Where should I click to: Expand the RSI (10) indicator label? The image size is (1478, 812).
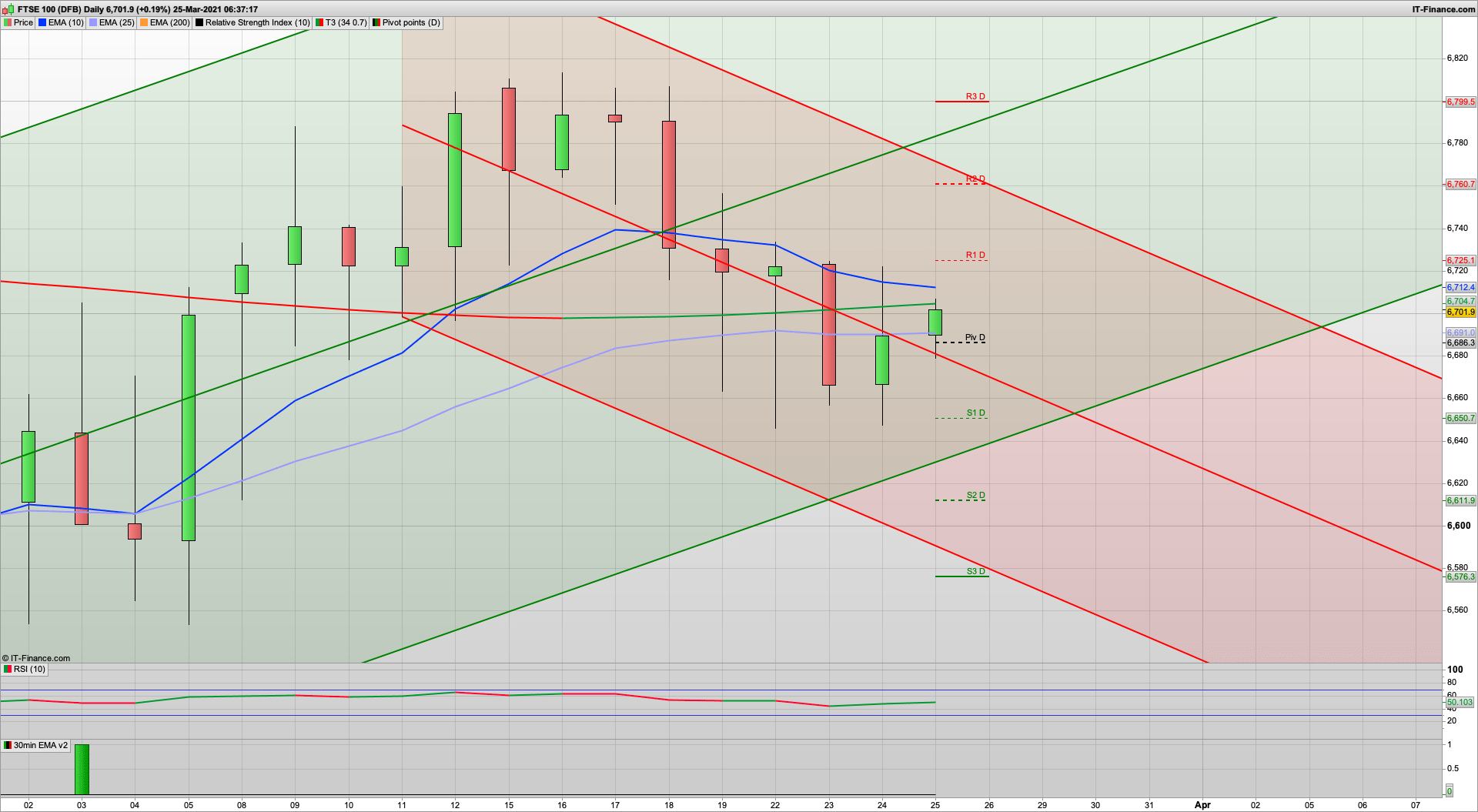(x=29, y=669)
